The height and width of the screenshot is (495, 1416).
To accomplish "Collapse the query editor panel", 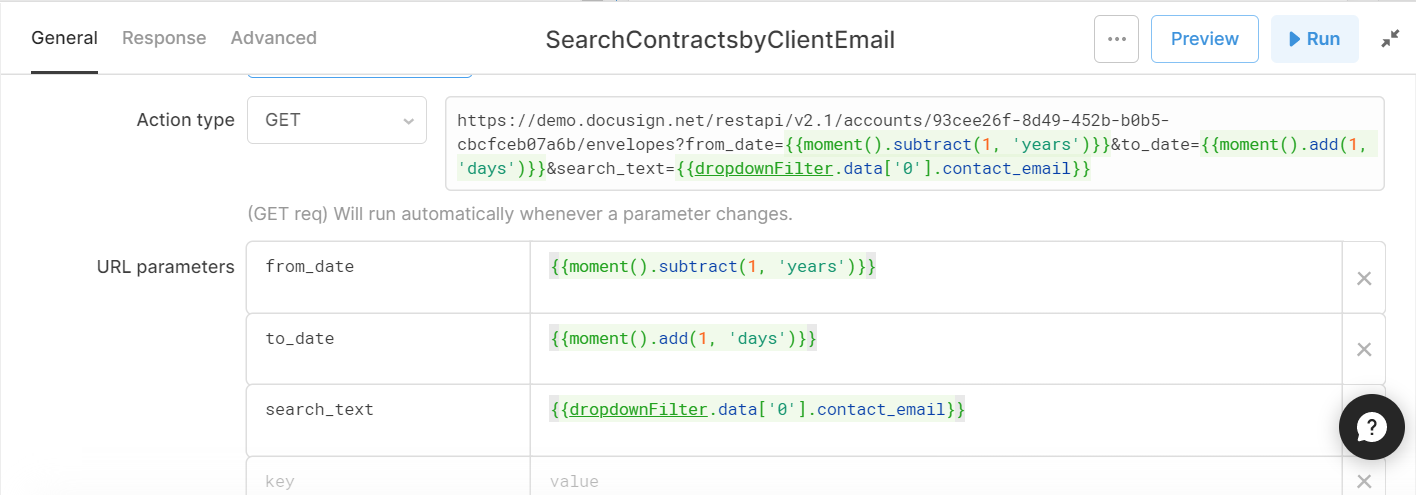I will [1390, 39].
